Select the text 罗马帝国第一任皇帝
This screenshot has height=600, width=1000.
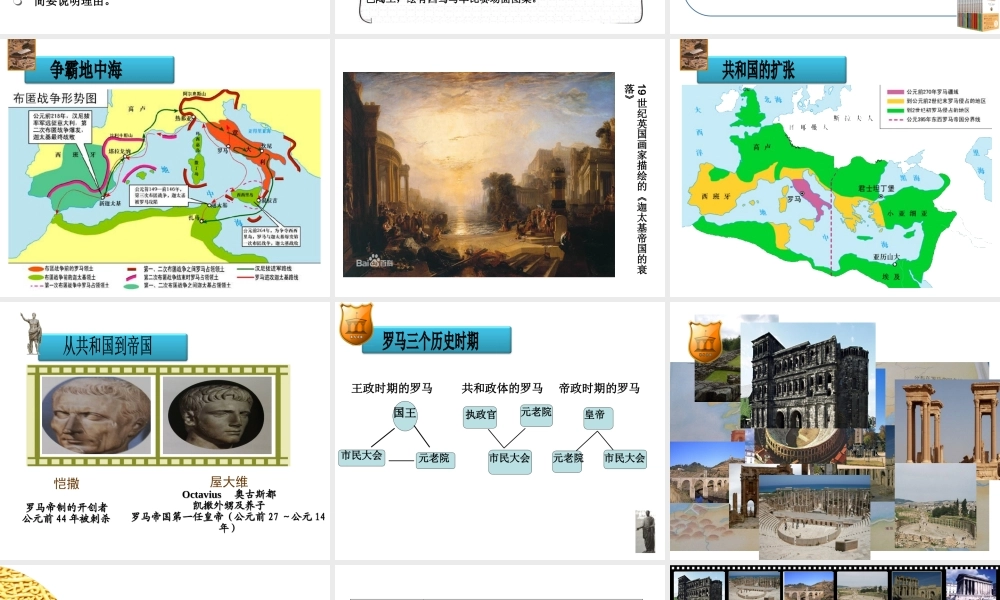coord(177,516)
